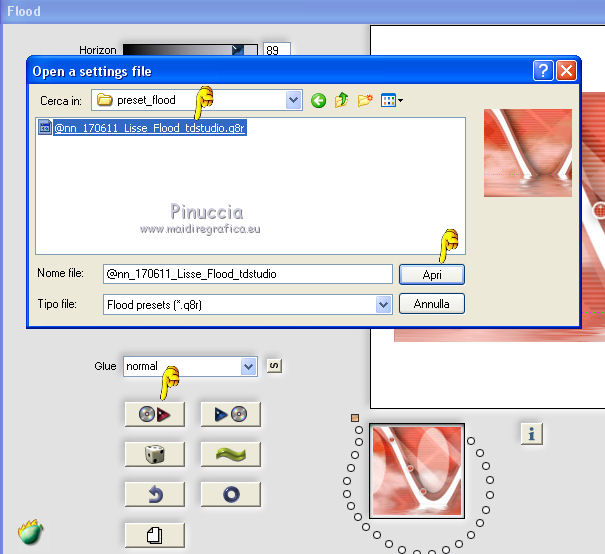605x554 pixels.
Task: Click the save preset arrow-and-disc button
Action: coord(230,414)
